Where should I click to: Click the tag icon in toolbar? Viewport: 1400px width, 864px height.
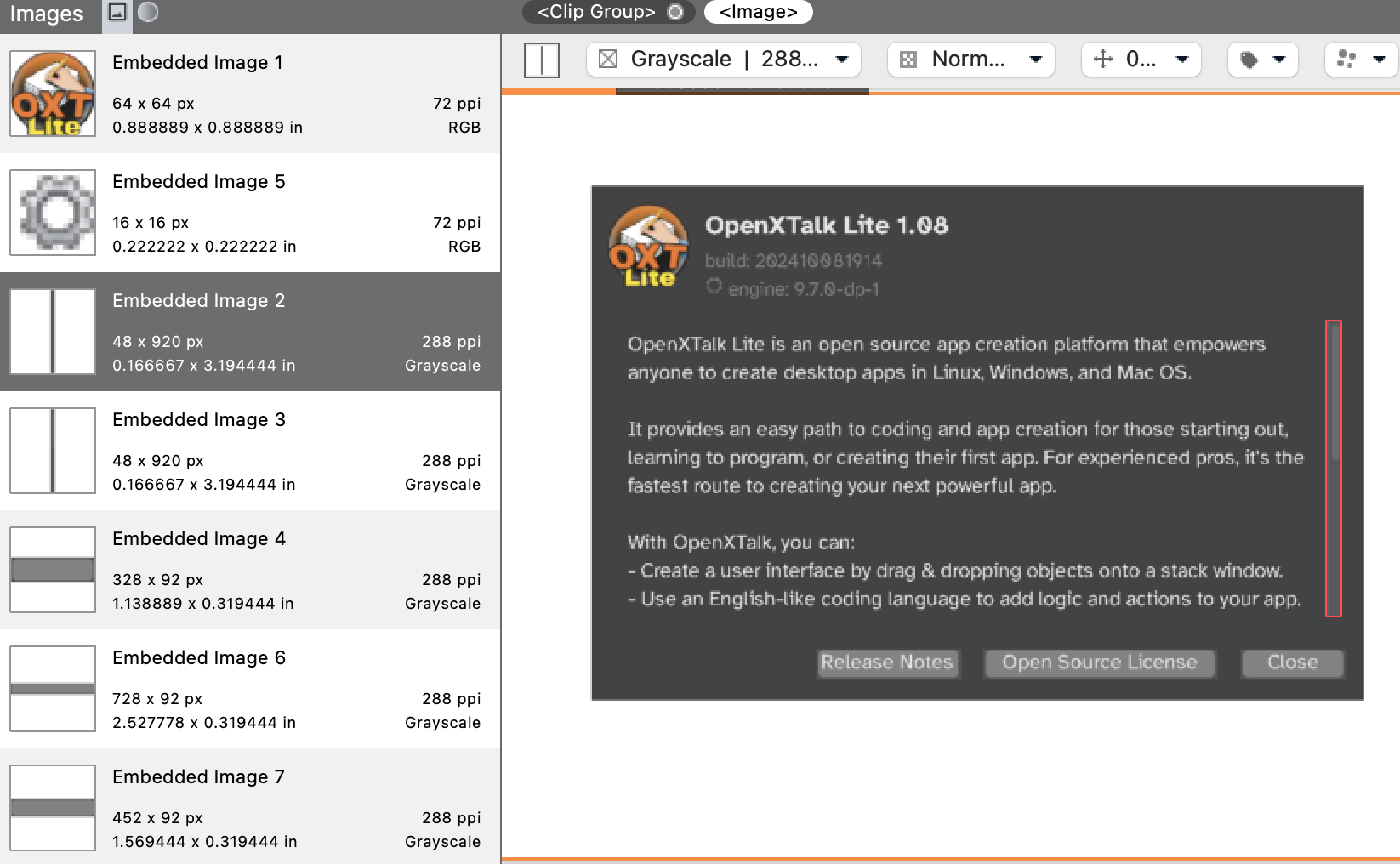(1249, 60)
